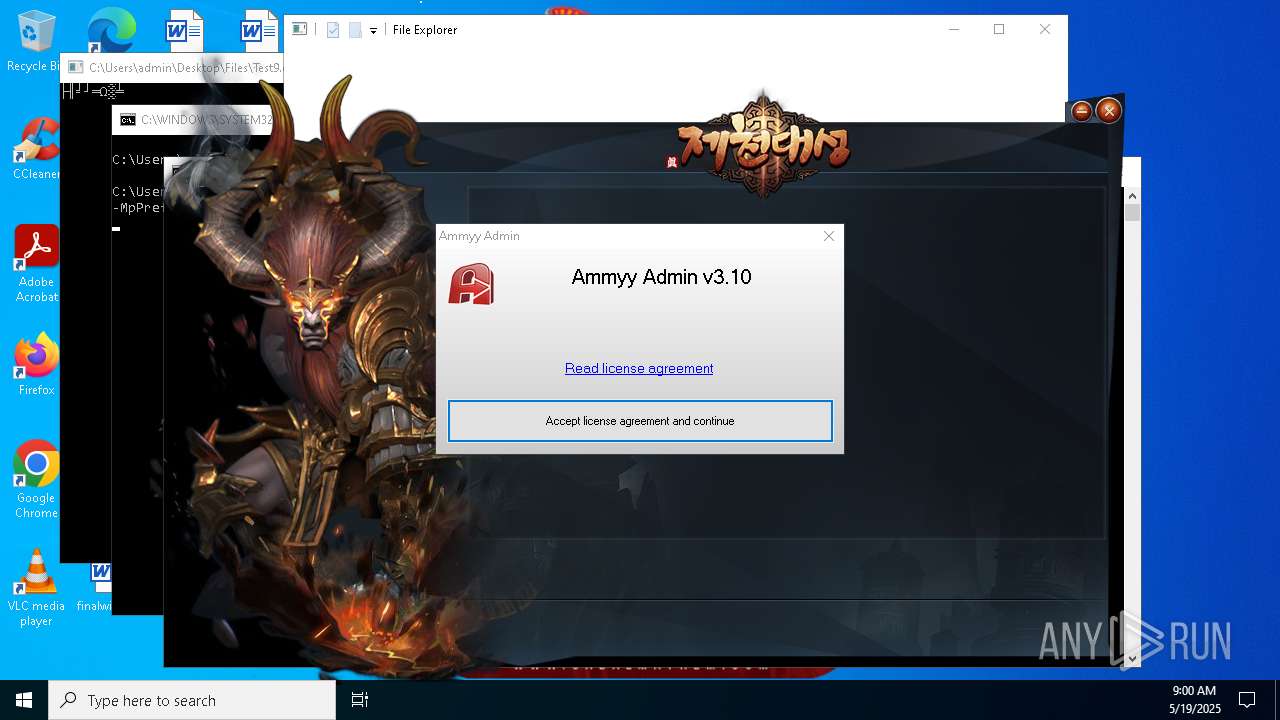Screen dimensions: 1280x720
Task: Click File Explorer window system icon
Action: 299,29
